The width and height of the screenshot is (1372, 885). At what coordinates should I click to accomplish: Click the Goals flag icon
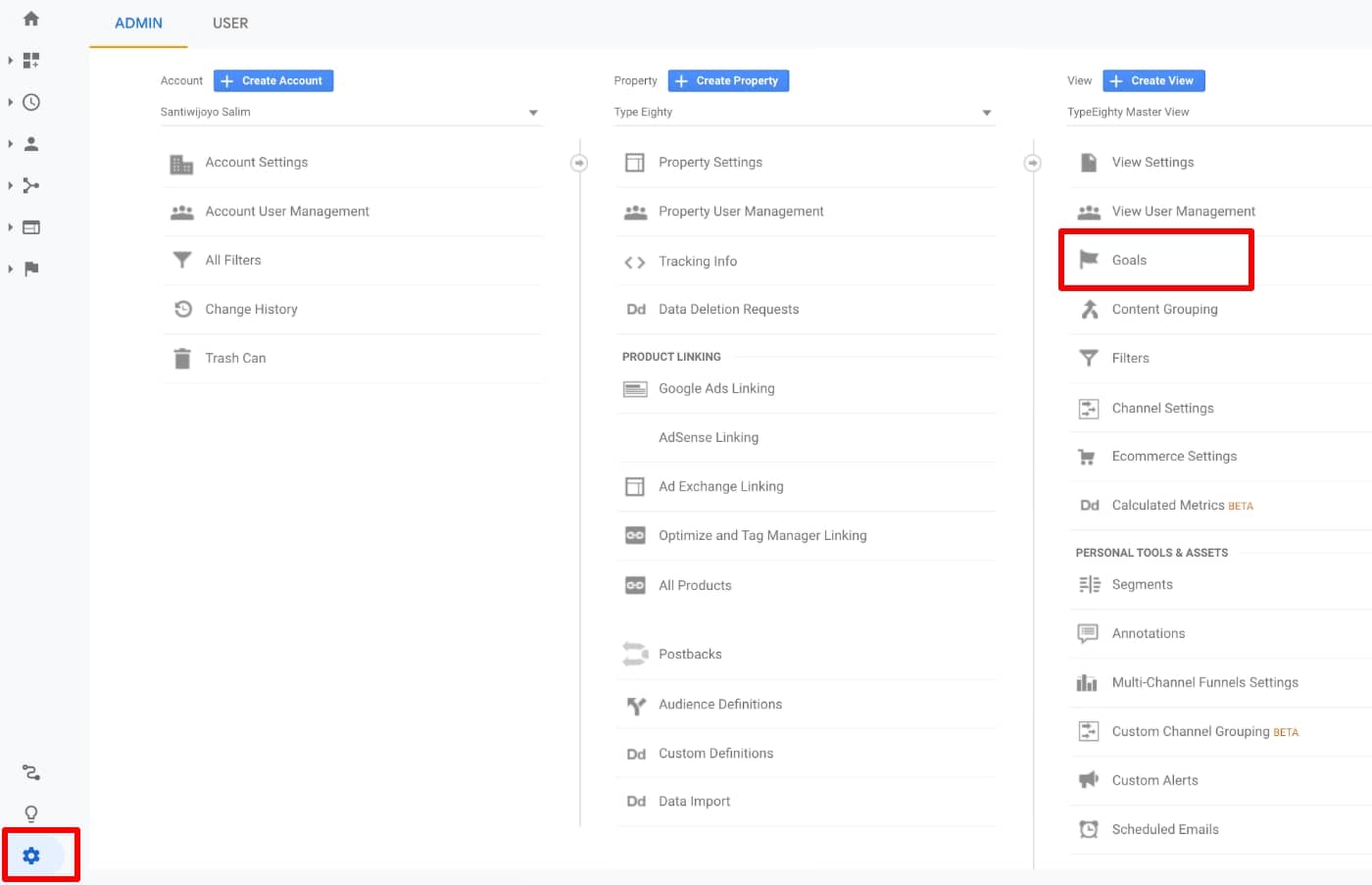coord(1089,260)
